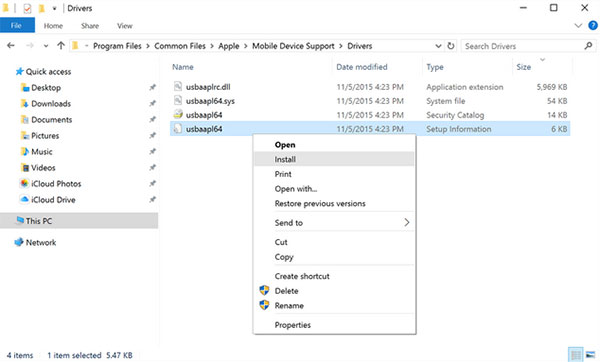Choose Install from the context menu

click(x=334, y=159)
